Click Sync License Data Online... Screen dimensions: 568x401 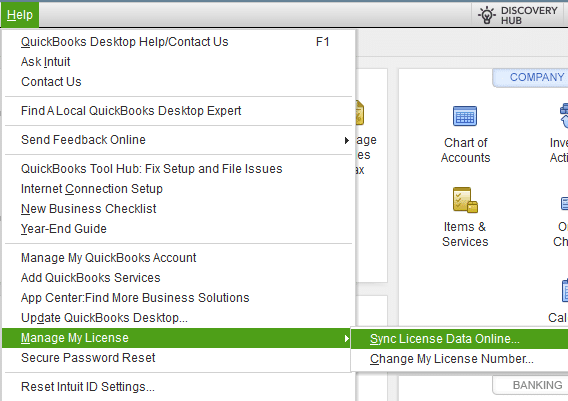pos(459,339)
